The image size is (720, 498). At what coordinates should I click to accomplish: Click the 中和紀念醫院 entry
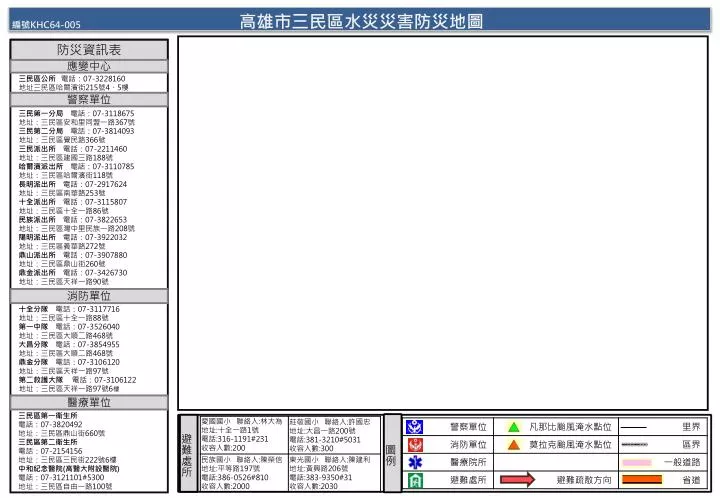[69, 469]
